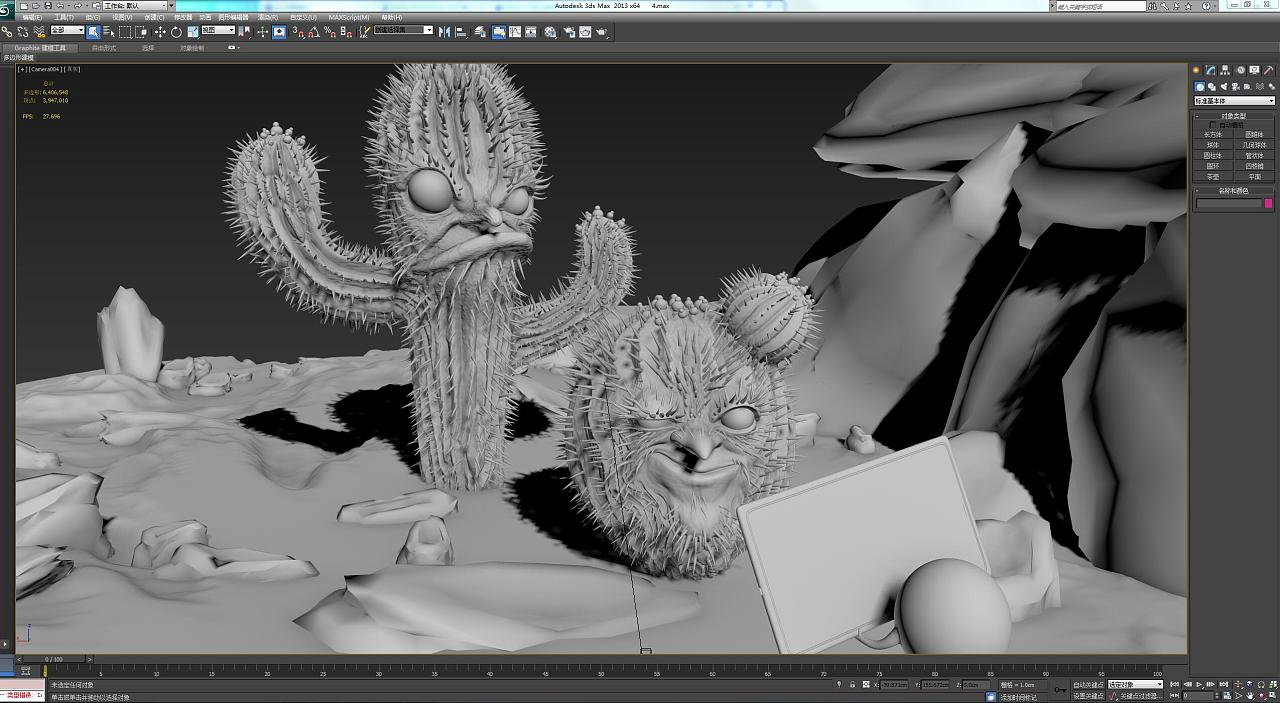Toggle the selection lock icon in status bar

(851, 685)
